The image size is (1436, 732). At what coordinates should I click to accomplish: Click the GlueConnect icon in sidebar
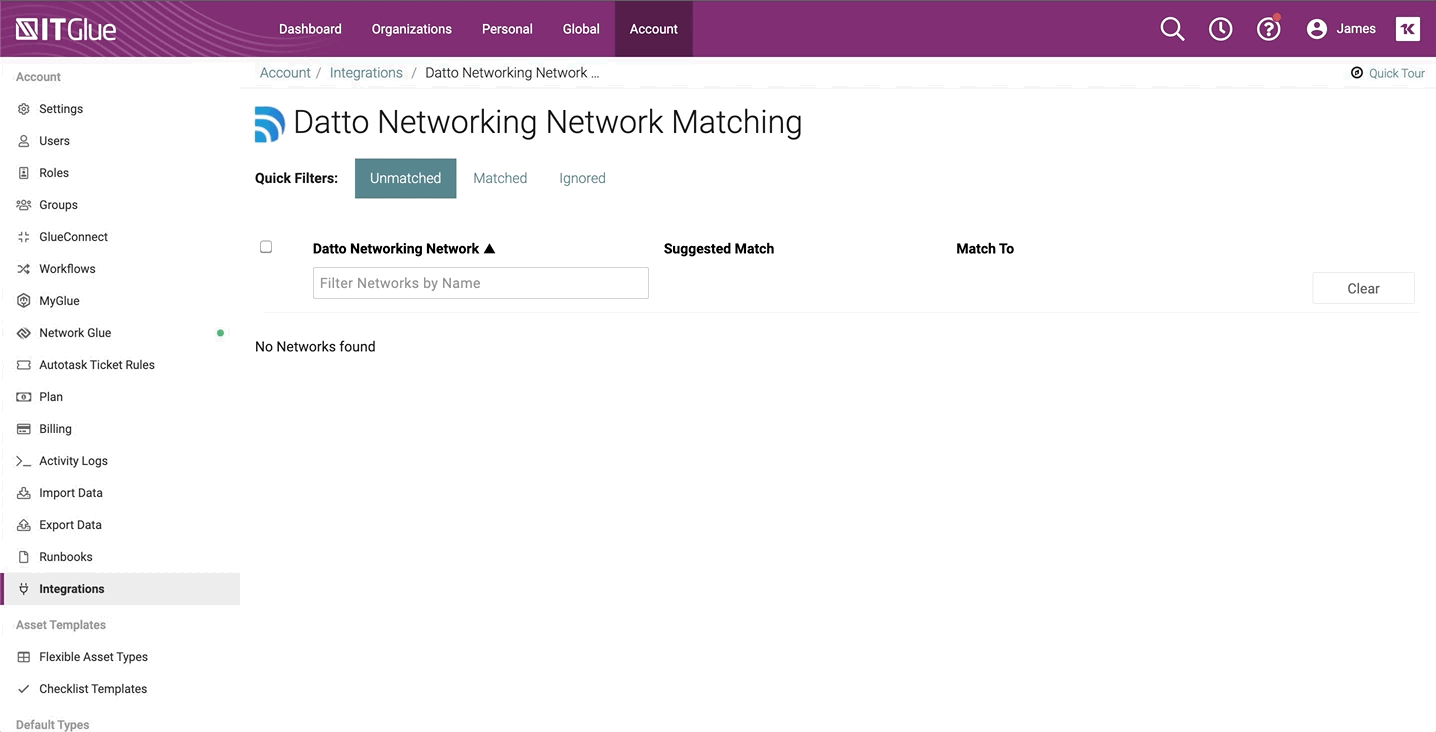pyautogui.click(x=24, y=237)
